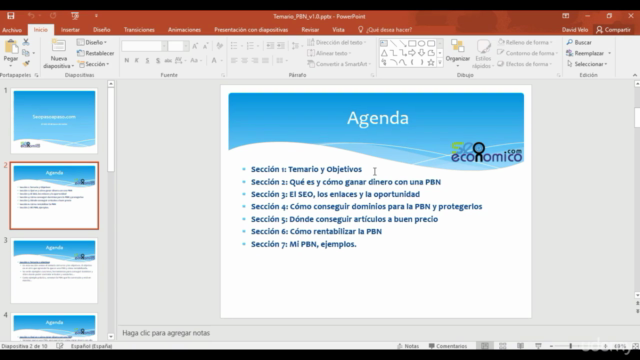Open the Archivo menu
Viewport: 640px width, 360px height.
12,30
